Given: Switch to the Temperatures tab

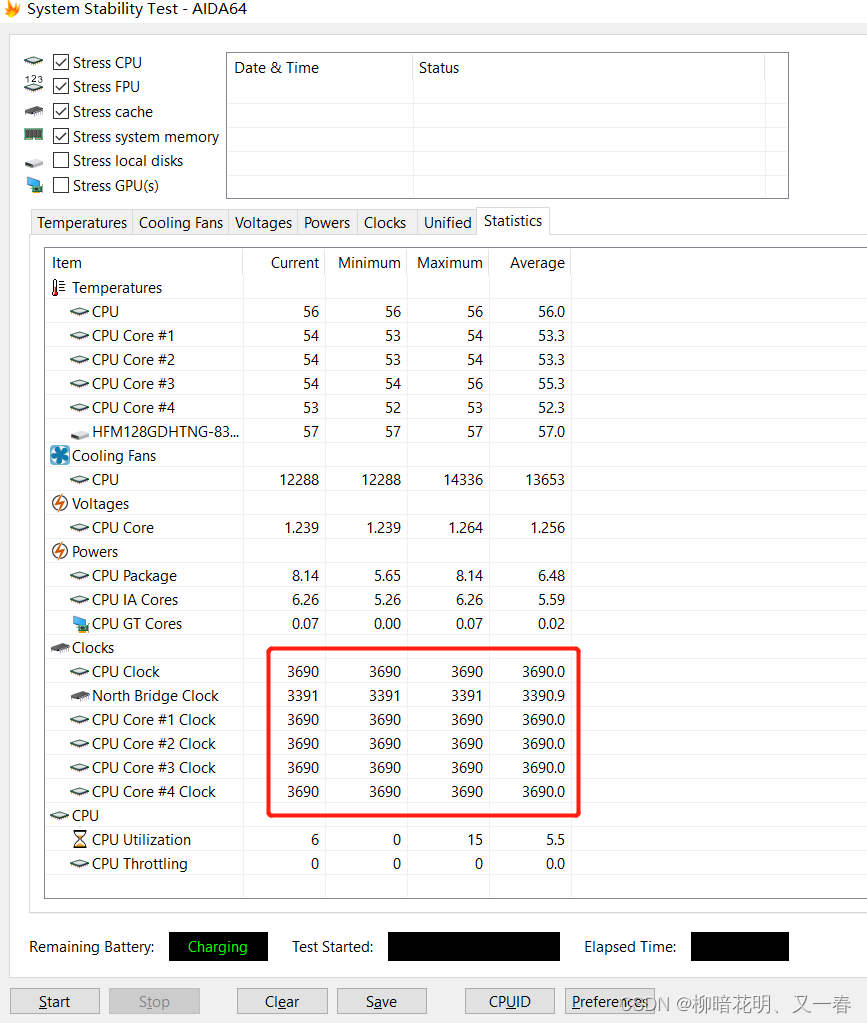Looking at the screenshot, I should 82,222.
